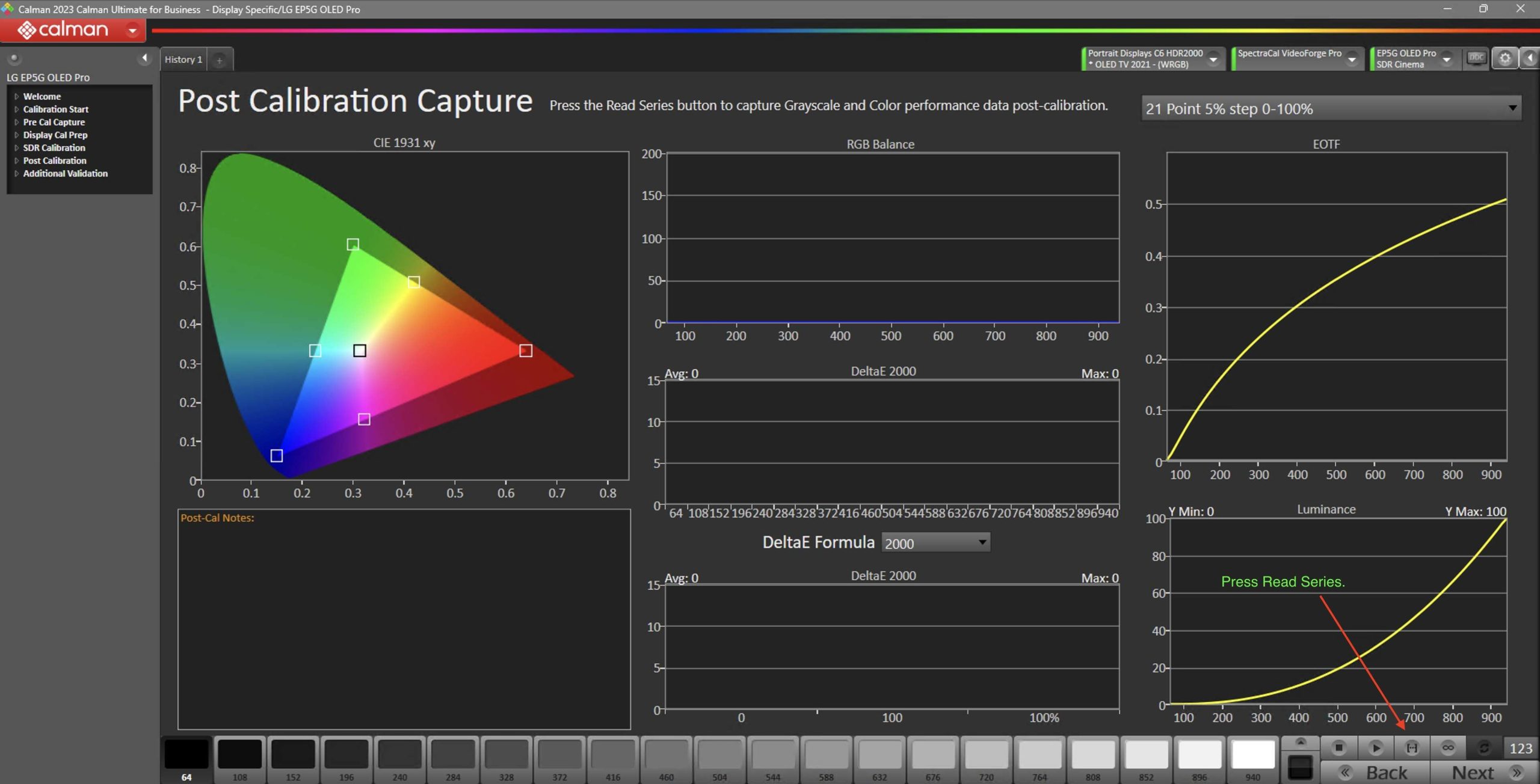Click the sidebar pin circle icon
This screenshot has width=1540, height=784.
[14, 58]
